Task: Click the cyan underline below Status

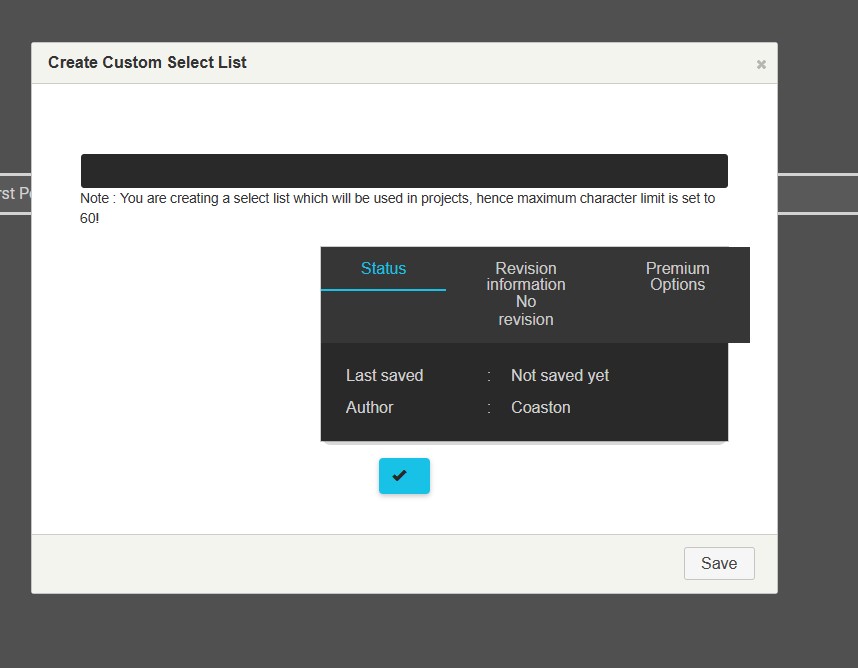Action: pos(383,289)
